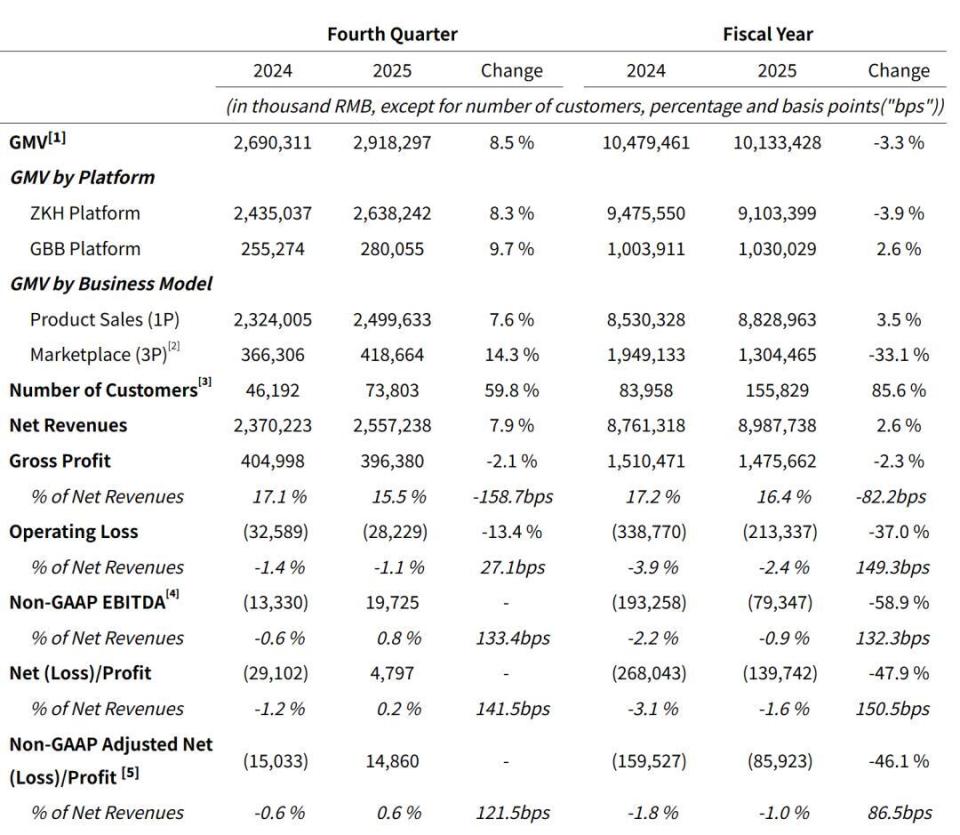Click the GMV by Platform section heading
The width and height of the screenshot is (960, 835).
(82, 177)
